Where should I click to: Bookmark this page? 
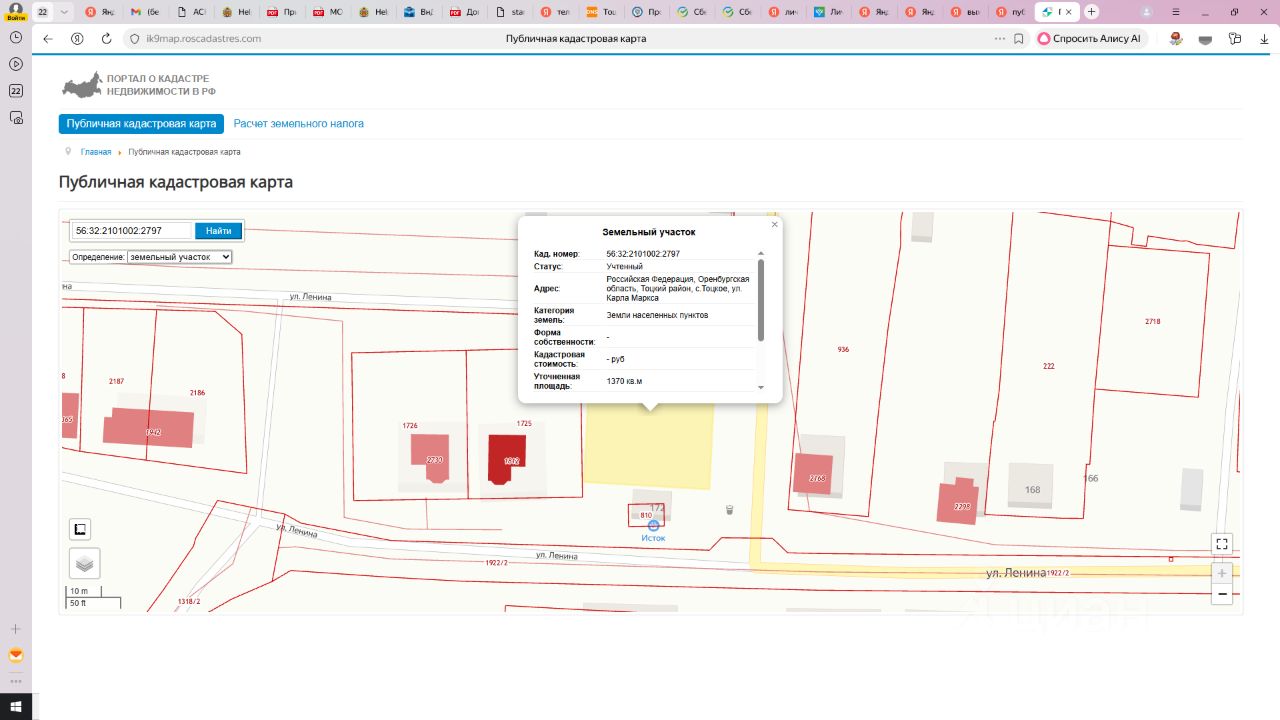(1018, 38)
